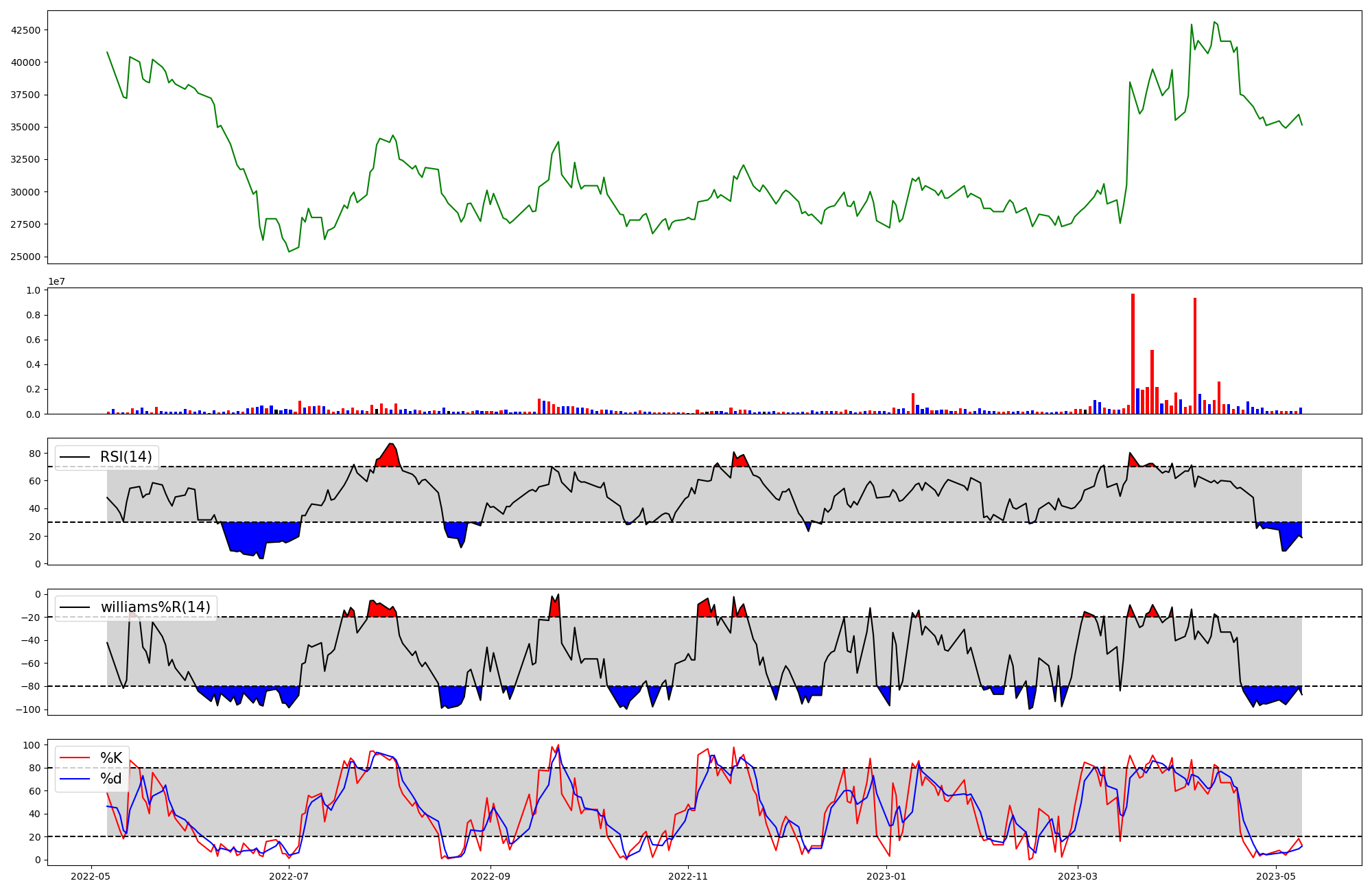This screenshot has height=892, width=1372.
Task: Click the 2022-11 date tick label
Action: coord(688,876)
